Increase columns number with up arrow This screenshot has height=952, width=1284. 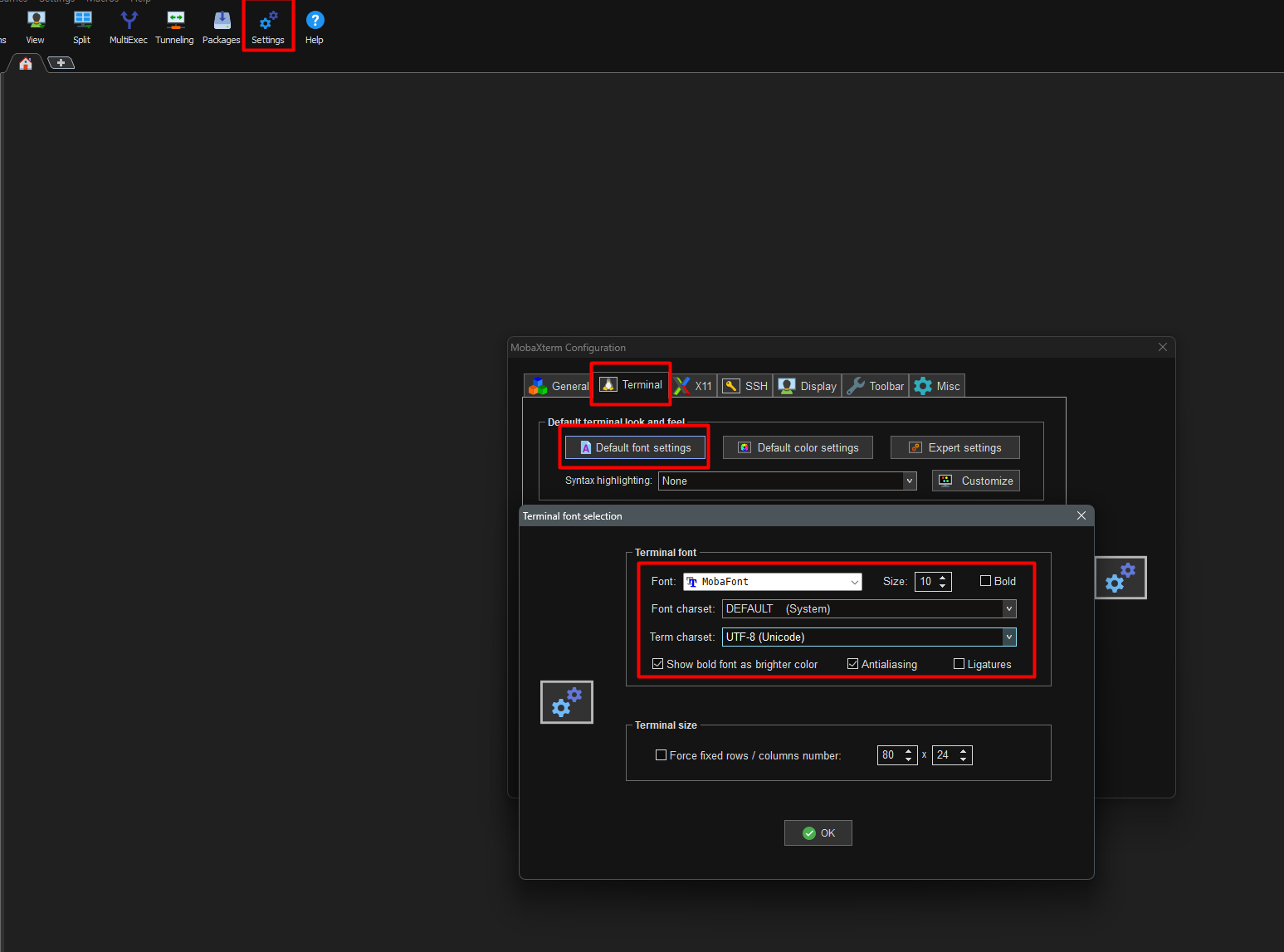(909, 751)
